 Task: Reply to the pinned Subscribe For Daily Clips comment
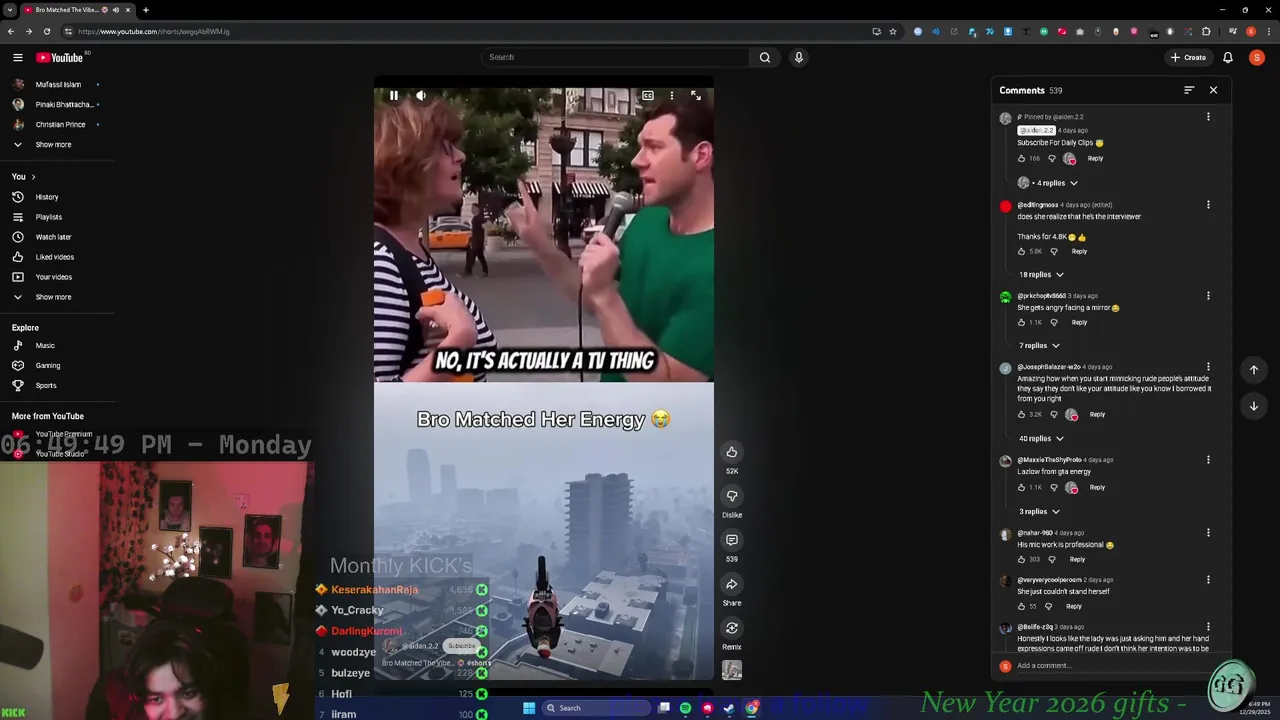point(1095,159)
